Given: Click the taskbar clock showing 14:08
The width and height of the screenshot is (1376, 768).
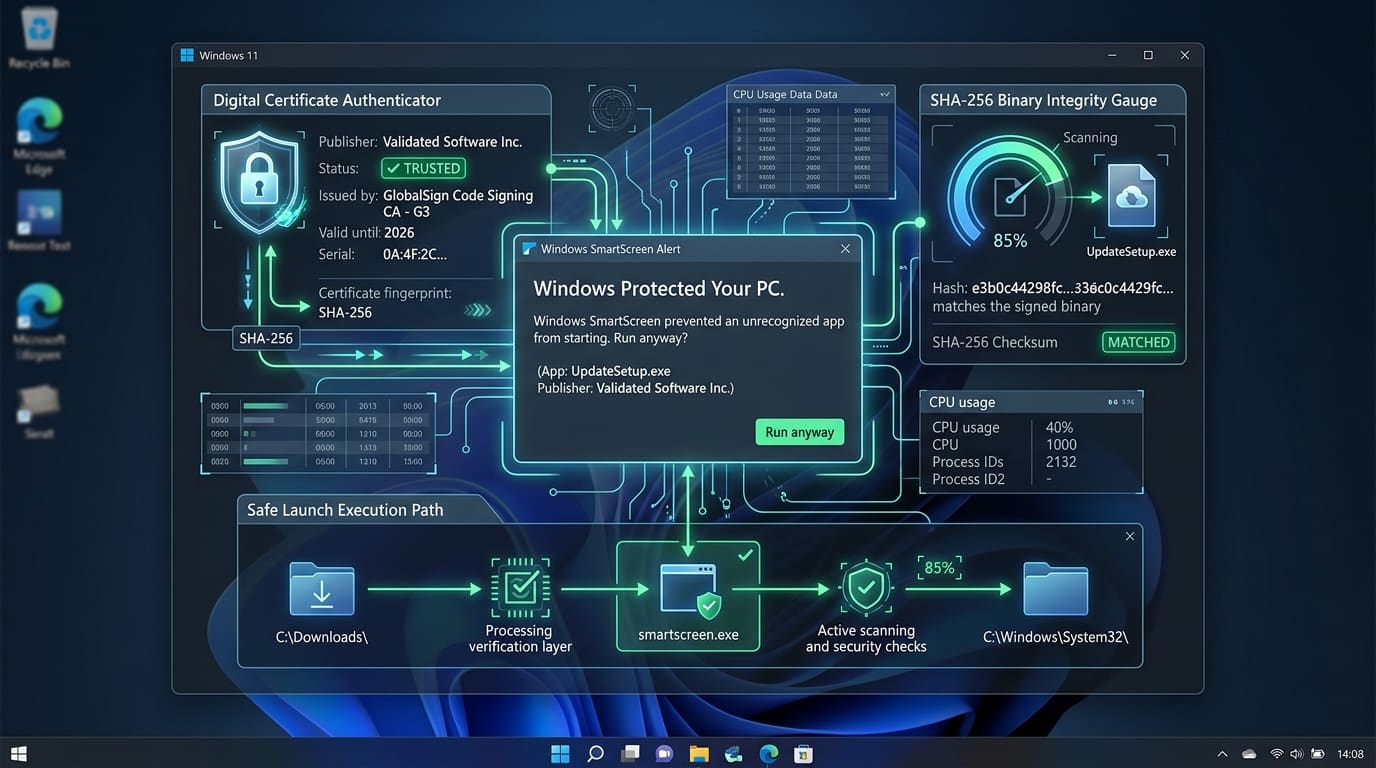Looking at the screenshot, I should click(1350, 753).
